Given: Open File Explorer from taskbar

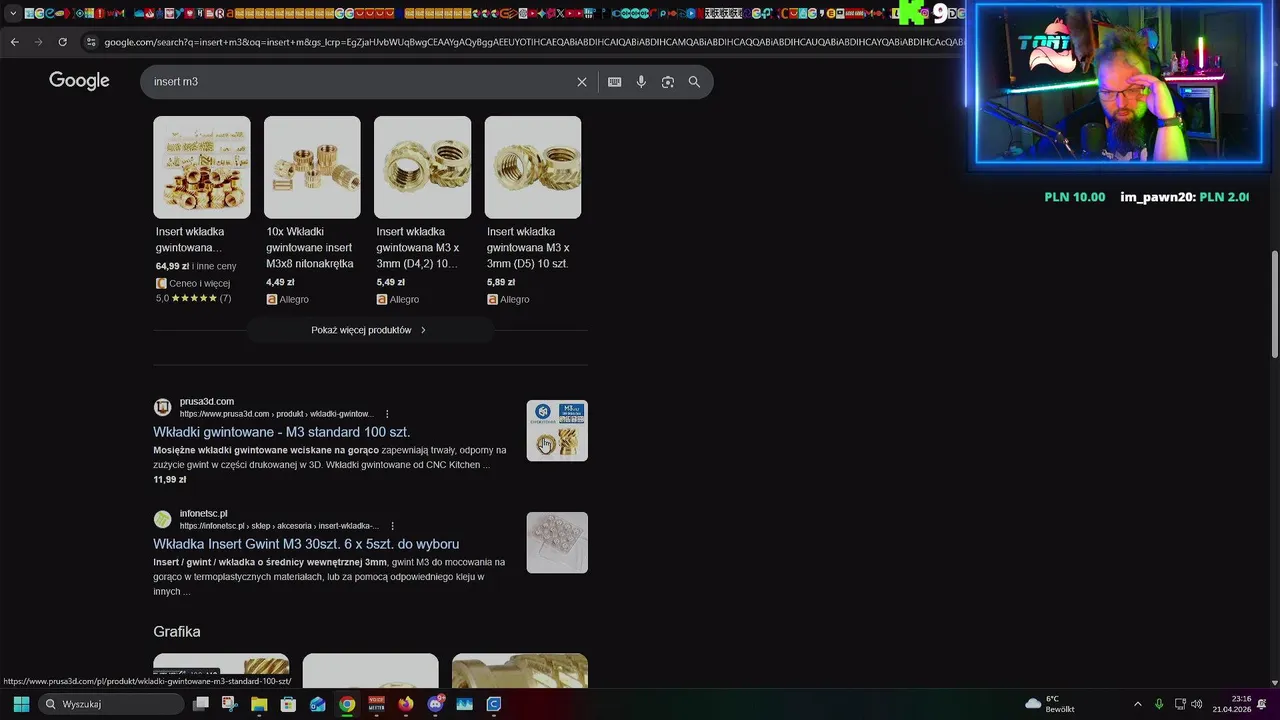Looking at the screenshot, I should 259,704.
